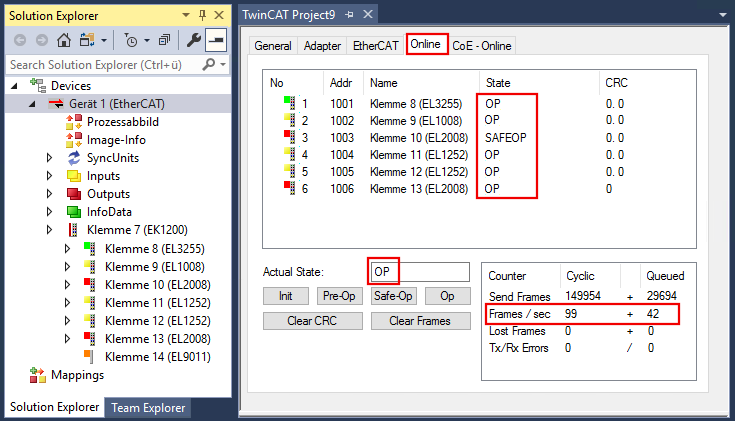The image size is (736, 422).
Task: Collapse the Gerät 1 (EtherCAT) node
Action: pyautogui.click(x=32, y=104)
